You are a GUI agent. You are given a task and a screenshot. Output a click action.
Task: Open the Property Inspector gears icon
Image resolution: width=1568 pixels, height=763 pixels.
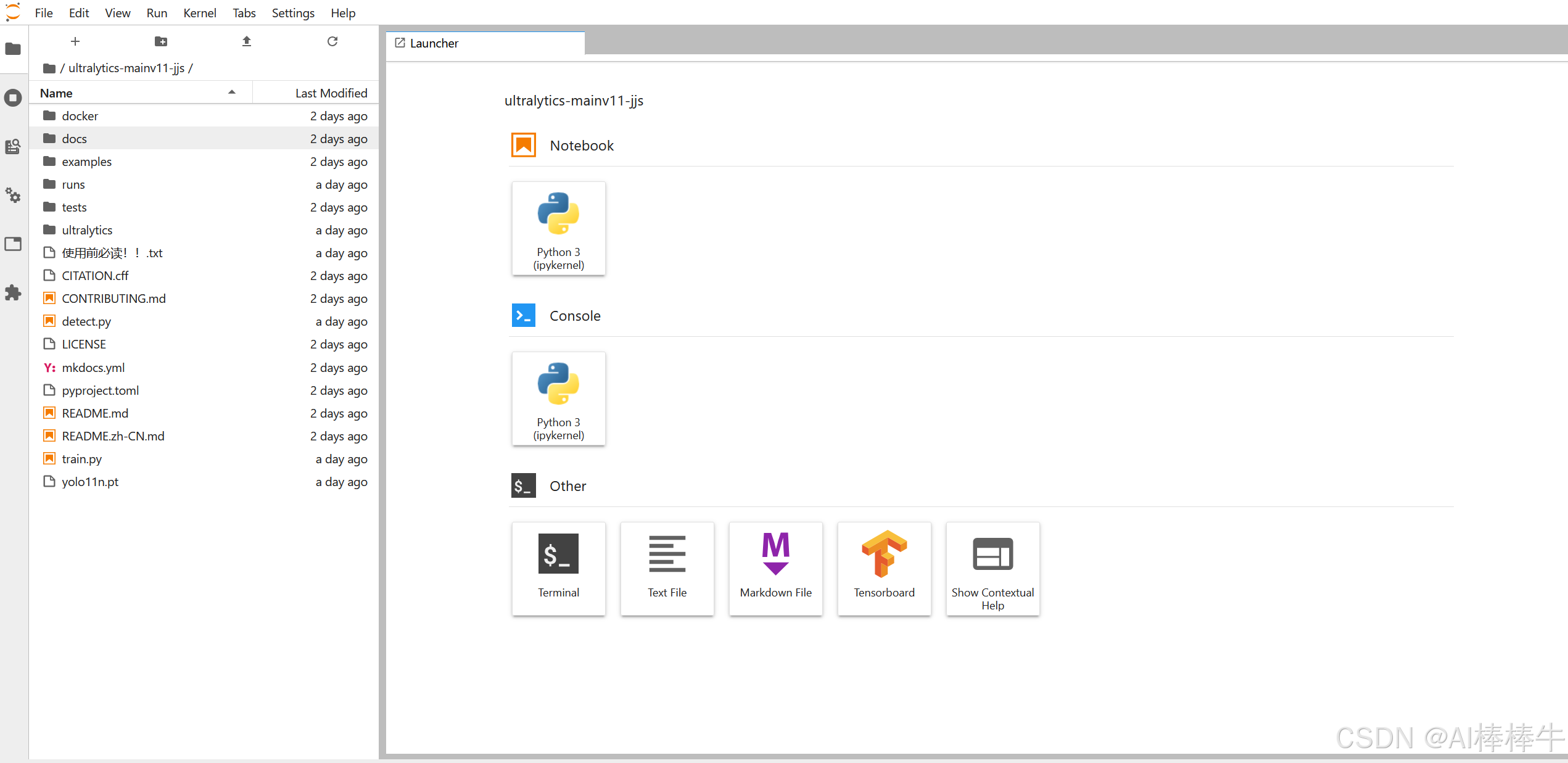point(13,196)
